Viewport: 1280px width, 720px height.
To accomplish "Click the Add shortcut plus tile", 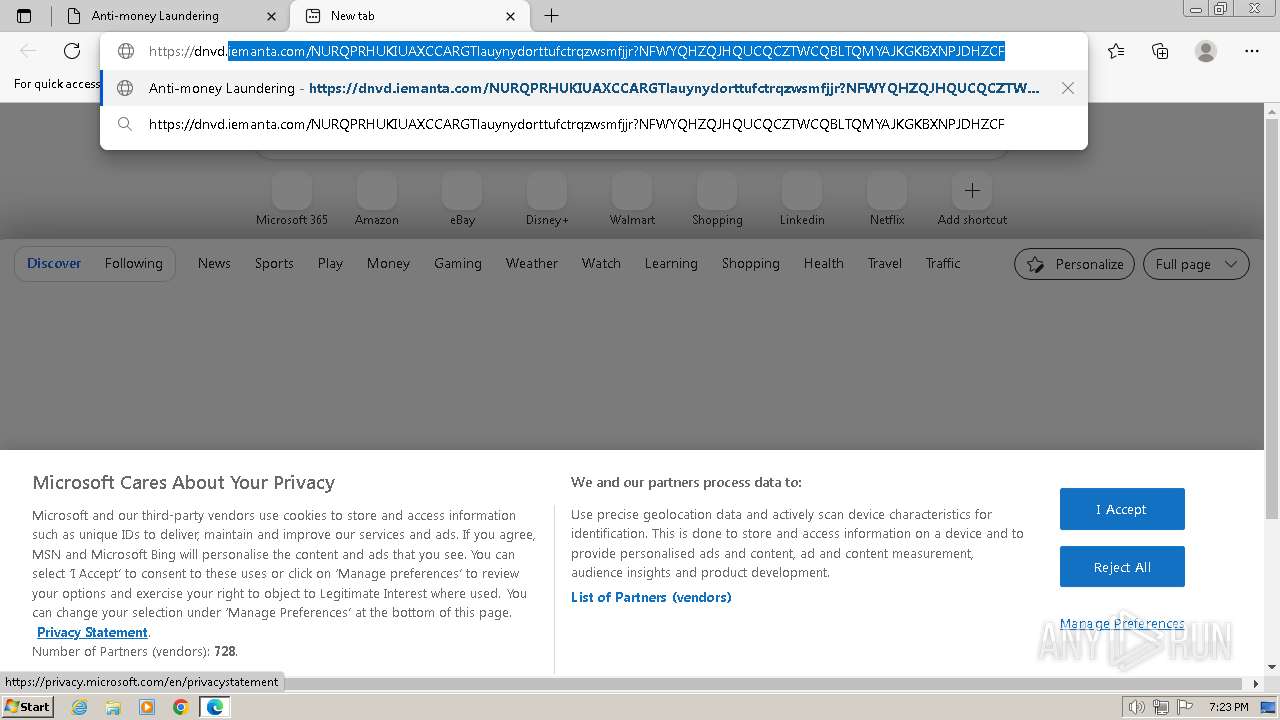I will (972, 199).
